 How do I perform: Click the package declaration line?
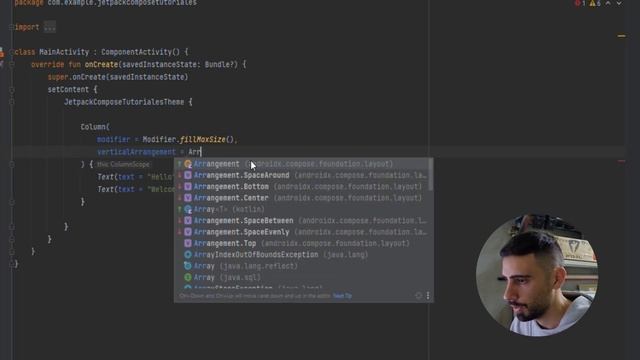click(106, 3)
